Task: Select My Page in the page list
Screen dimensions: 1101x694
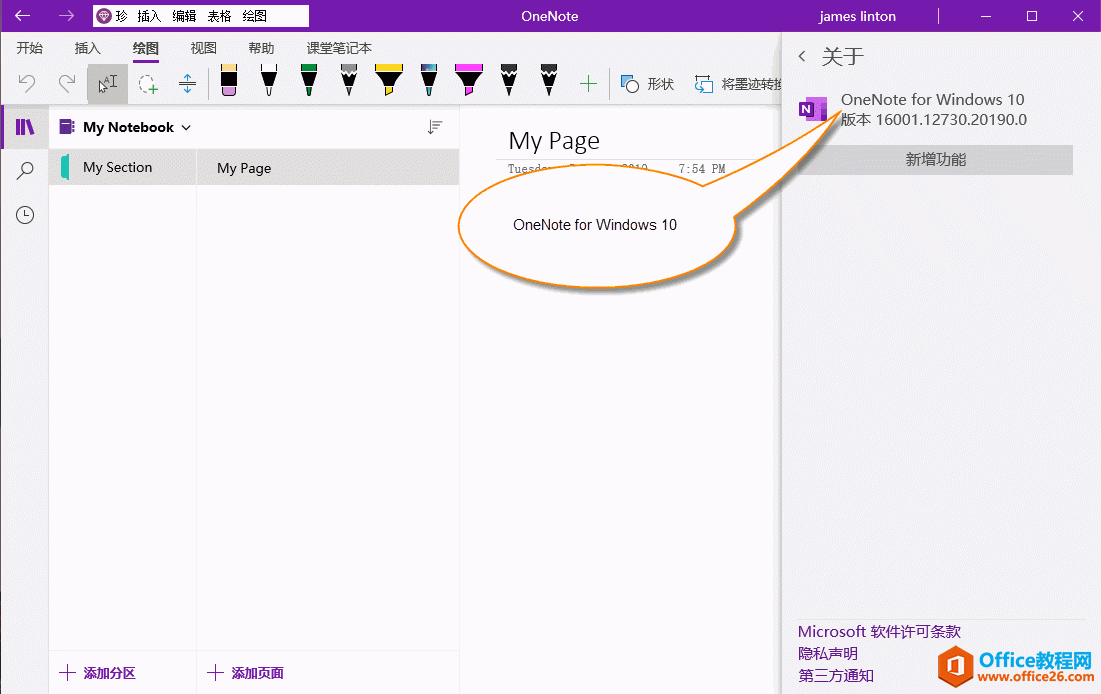Action: pos(243,168)
